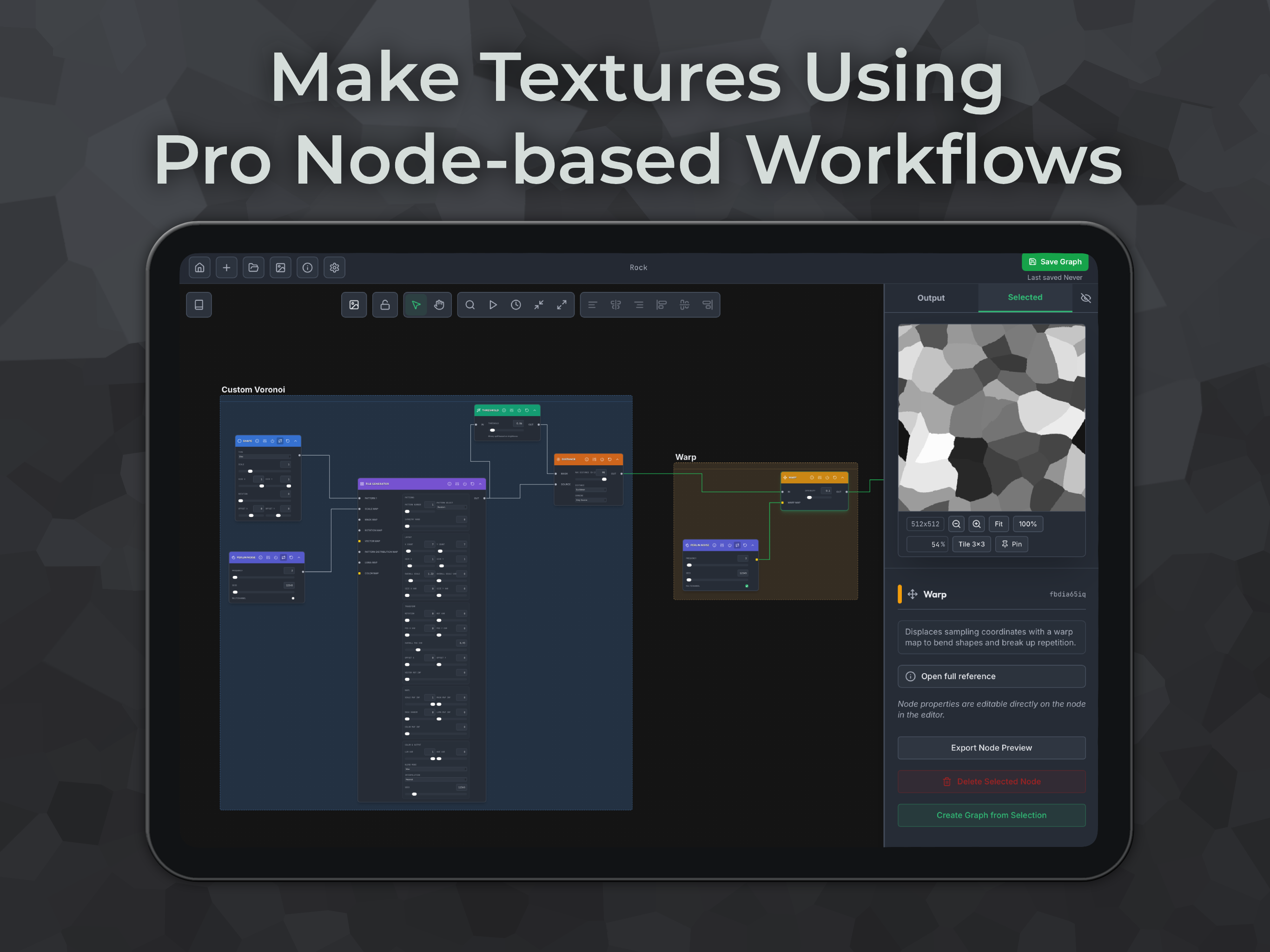Viewport: 1270px width, 952px height.
Task: Click the Save Graph button
Action: [1055, 262]
